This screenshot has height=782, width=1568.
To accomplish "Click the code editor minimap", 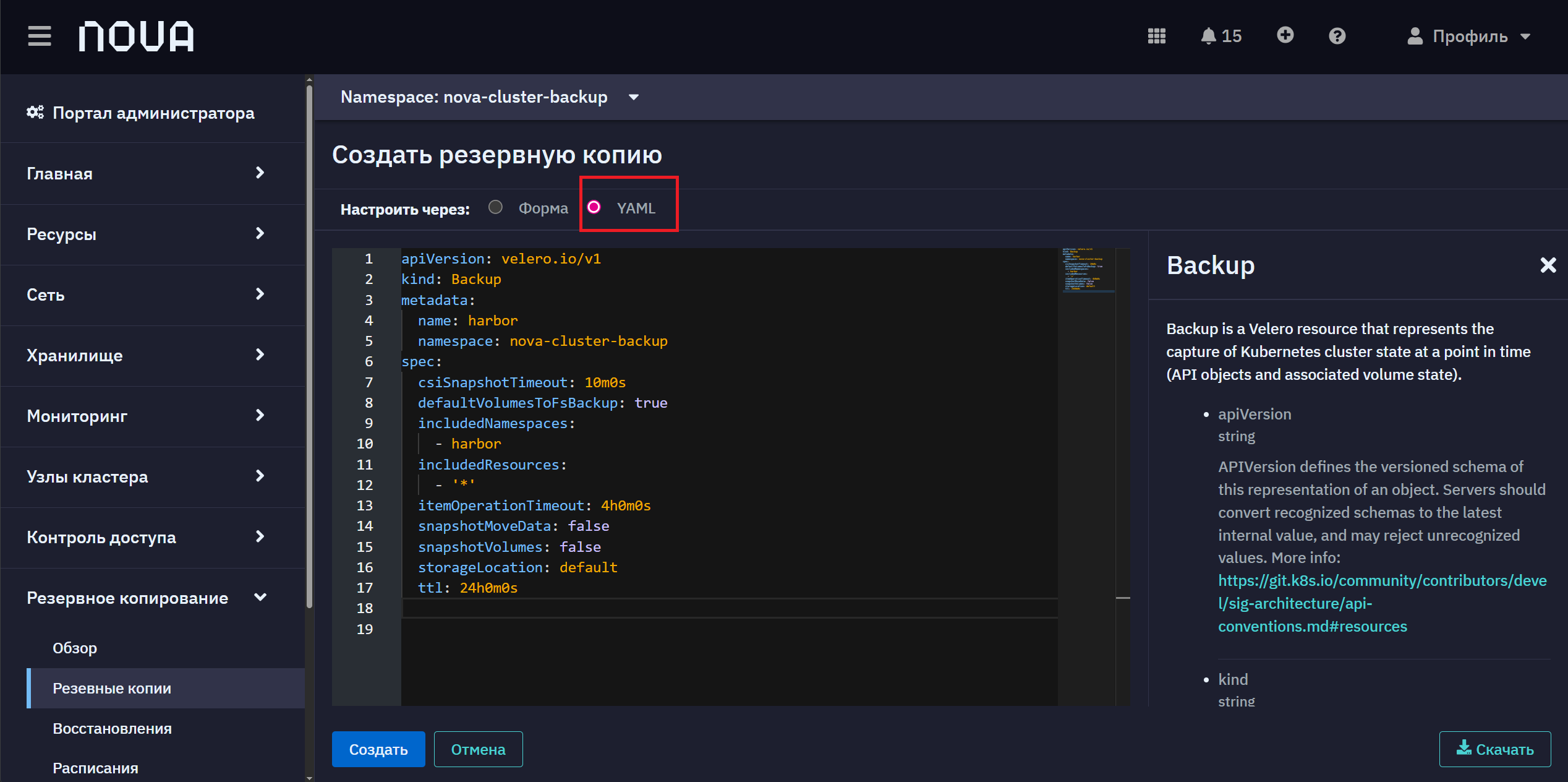I will click(1088, 270).
